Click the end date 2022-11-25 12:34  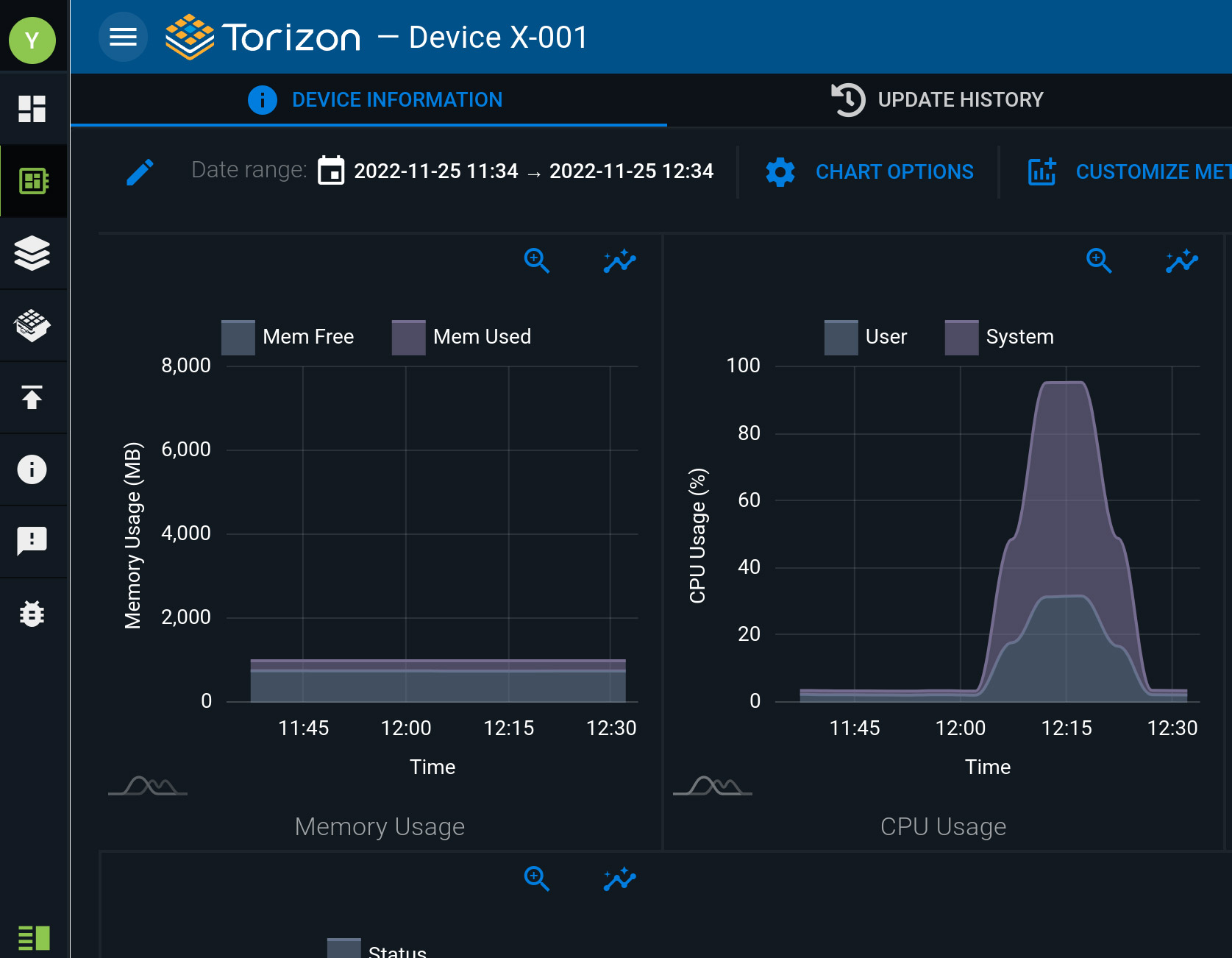pos(632,171)
